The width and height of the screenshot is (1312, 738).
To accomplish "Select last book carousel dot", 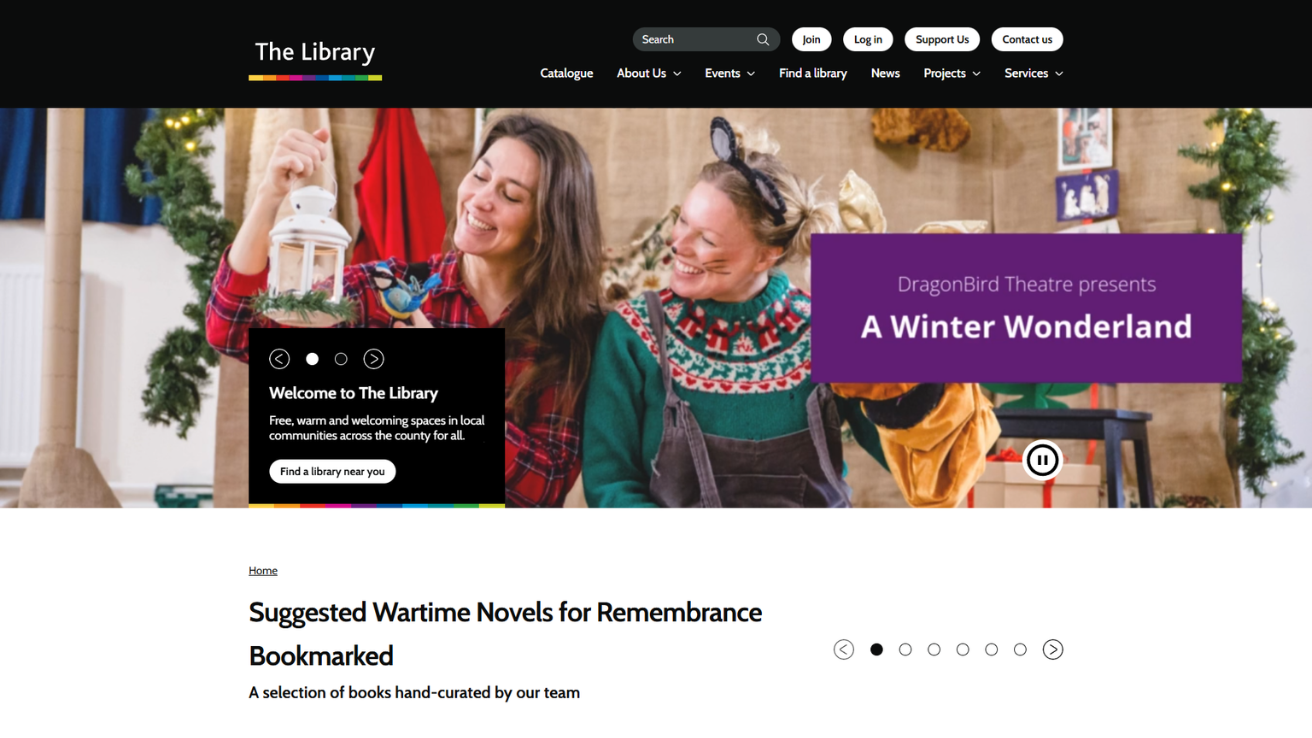I will click(x=1020, y=650).
